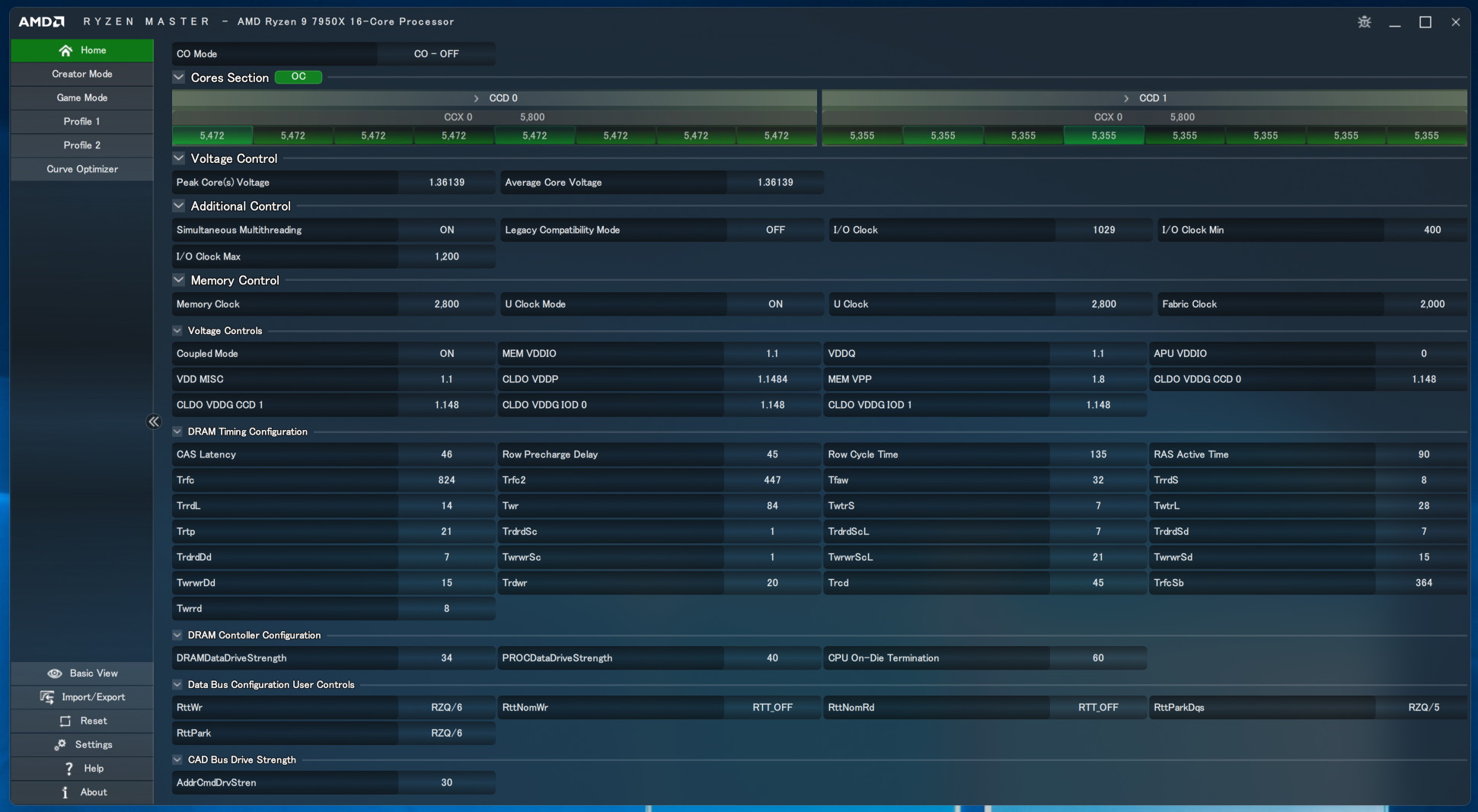The height and width of the screenshot is (812, 1478).
Task: Toggle the OC badge in Cores Section
Action: 298,77
